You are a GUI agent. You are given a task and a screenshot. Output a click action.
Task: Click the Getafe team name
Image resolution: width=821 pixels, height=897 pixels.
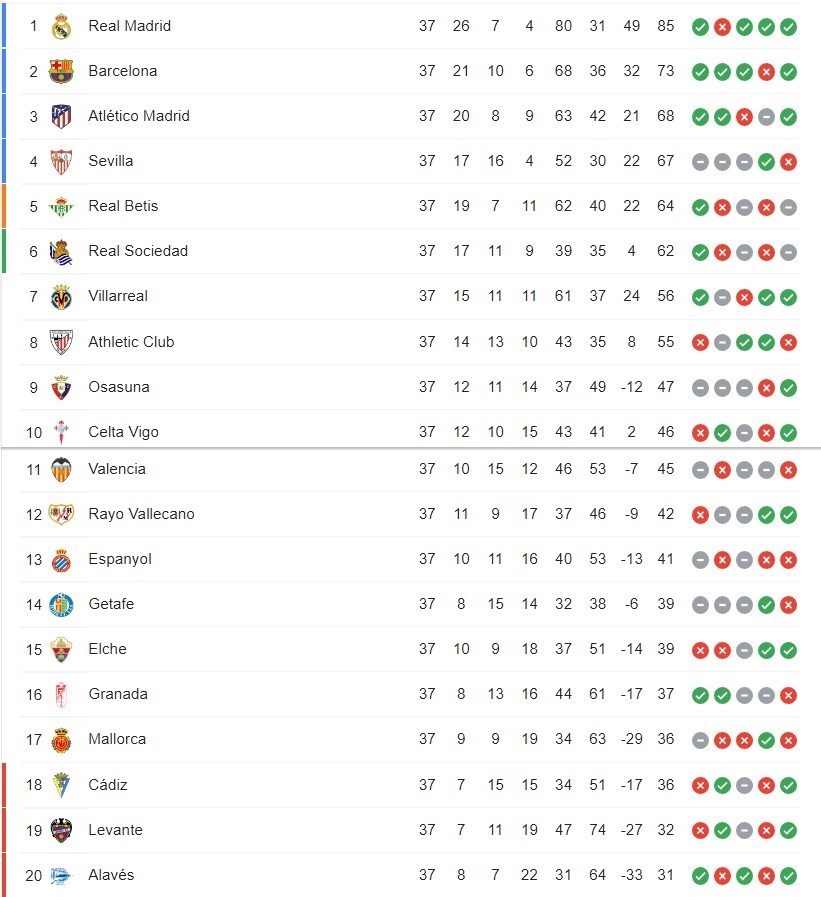coord(111,604)
